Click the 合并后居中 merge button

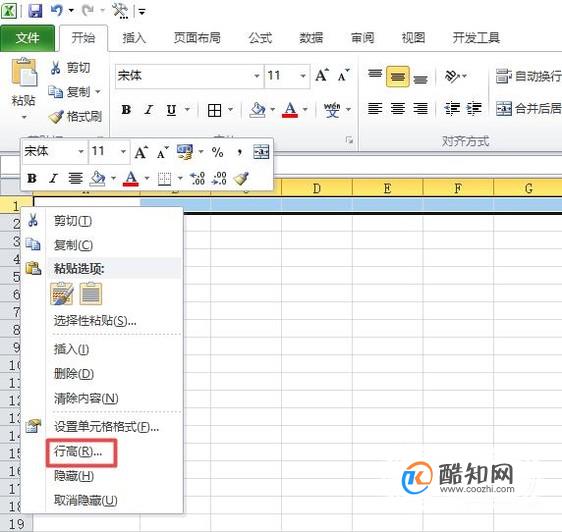(529, 108)
